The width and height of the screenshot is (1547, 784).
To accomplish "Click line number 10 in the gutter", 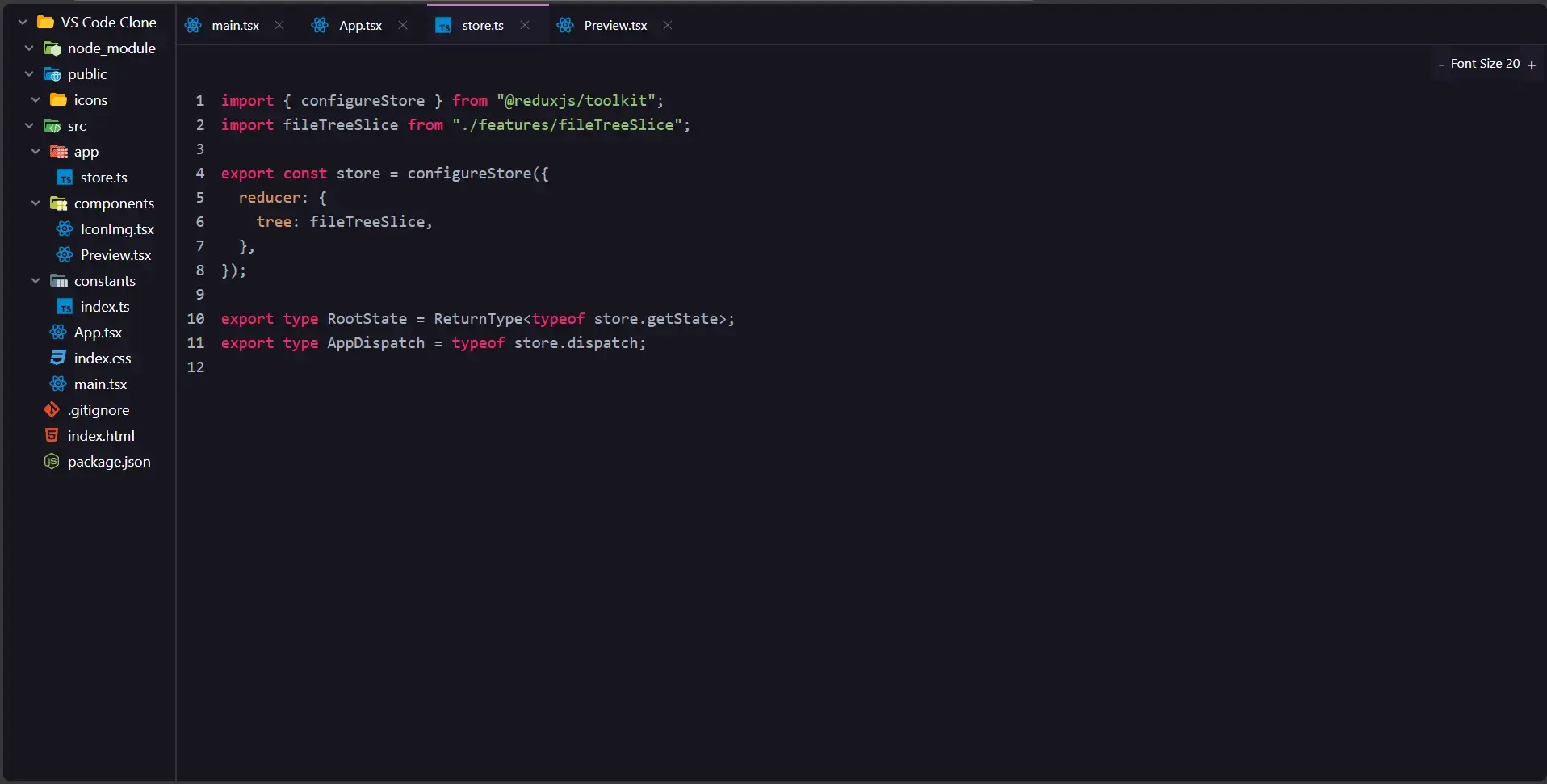I will pyautogui.click(x=195, y=319).
